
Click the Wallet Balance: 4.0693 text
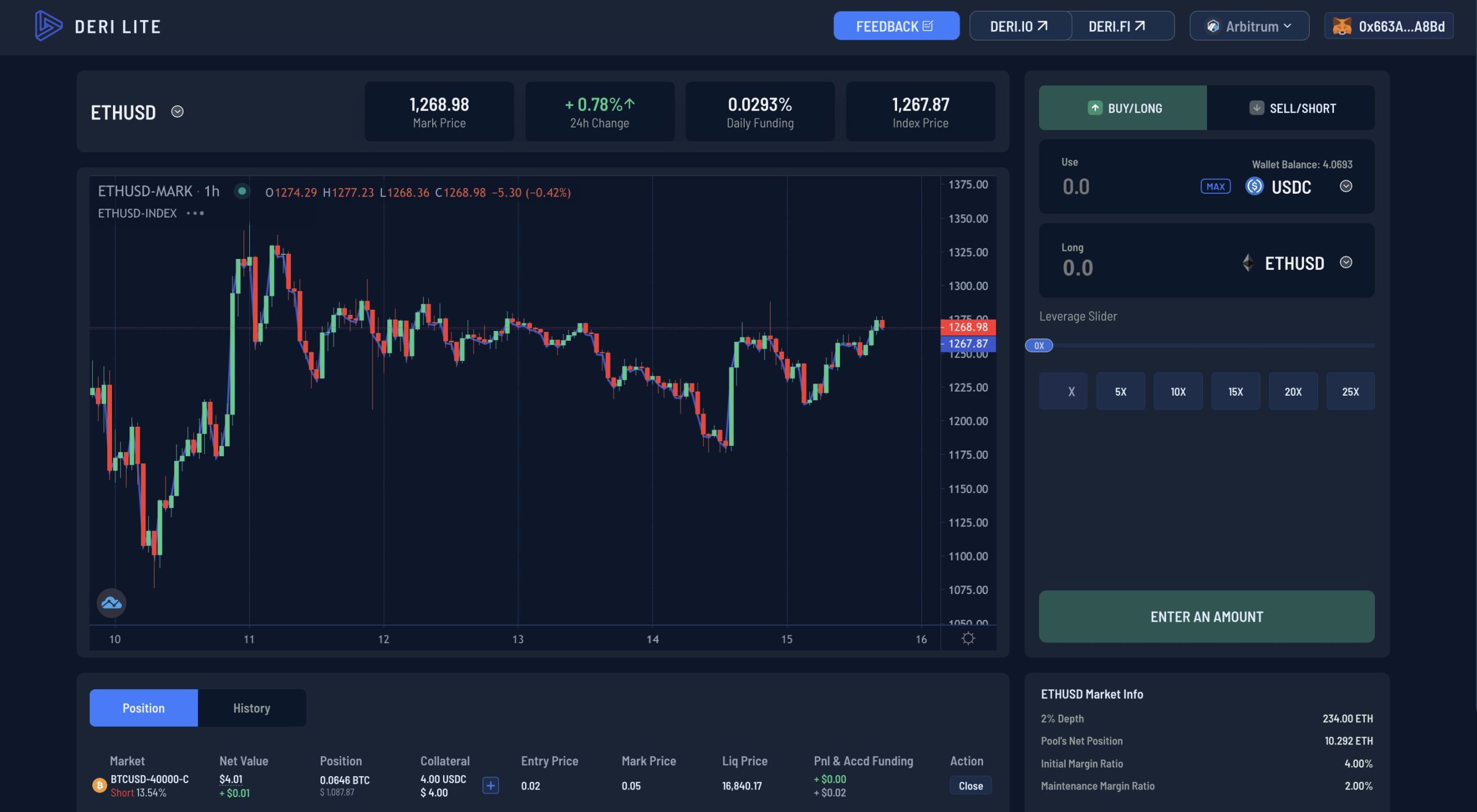(1302, 164)
